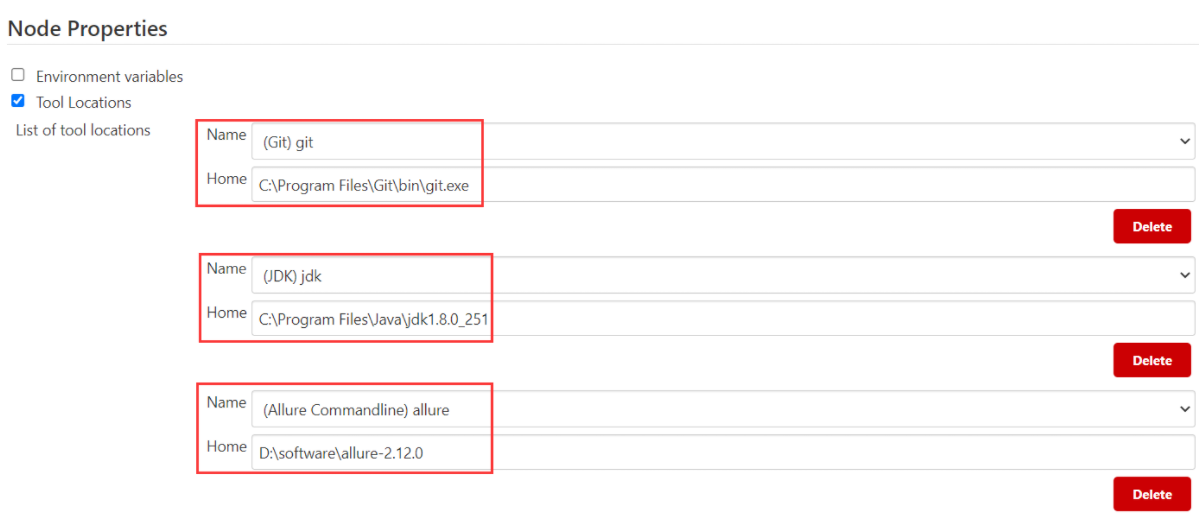
Task: Uncheck the Tool Locations checkbox
Action: (18, 101)
